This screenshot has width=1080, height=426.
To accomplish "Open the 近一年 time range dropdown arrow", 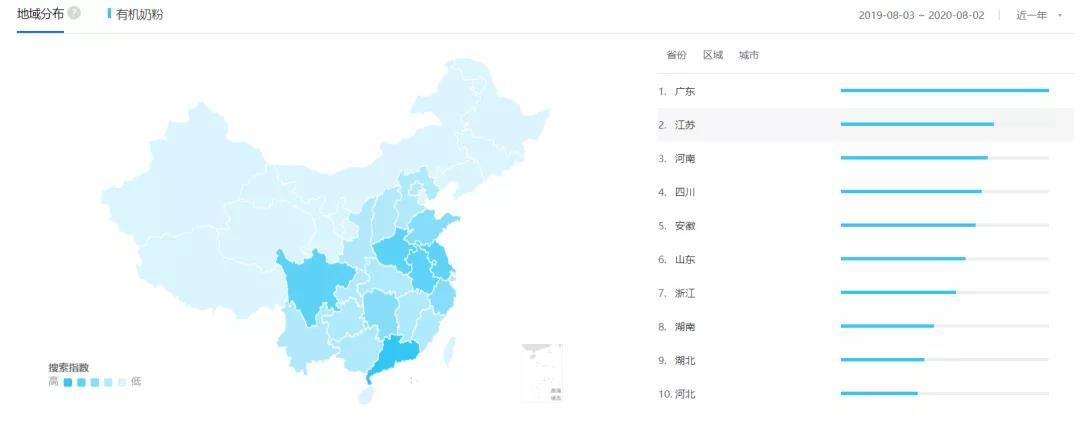I will (1059, 15).
